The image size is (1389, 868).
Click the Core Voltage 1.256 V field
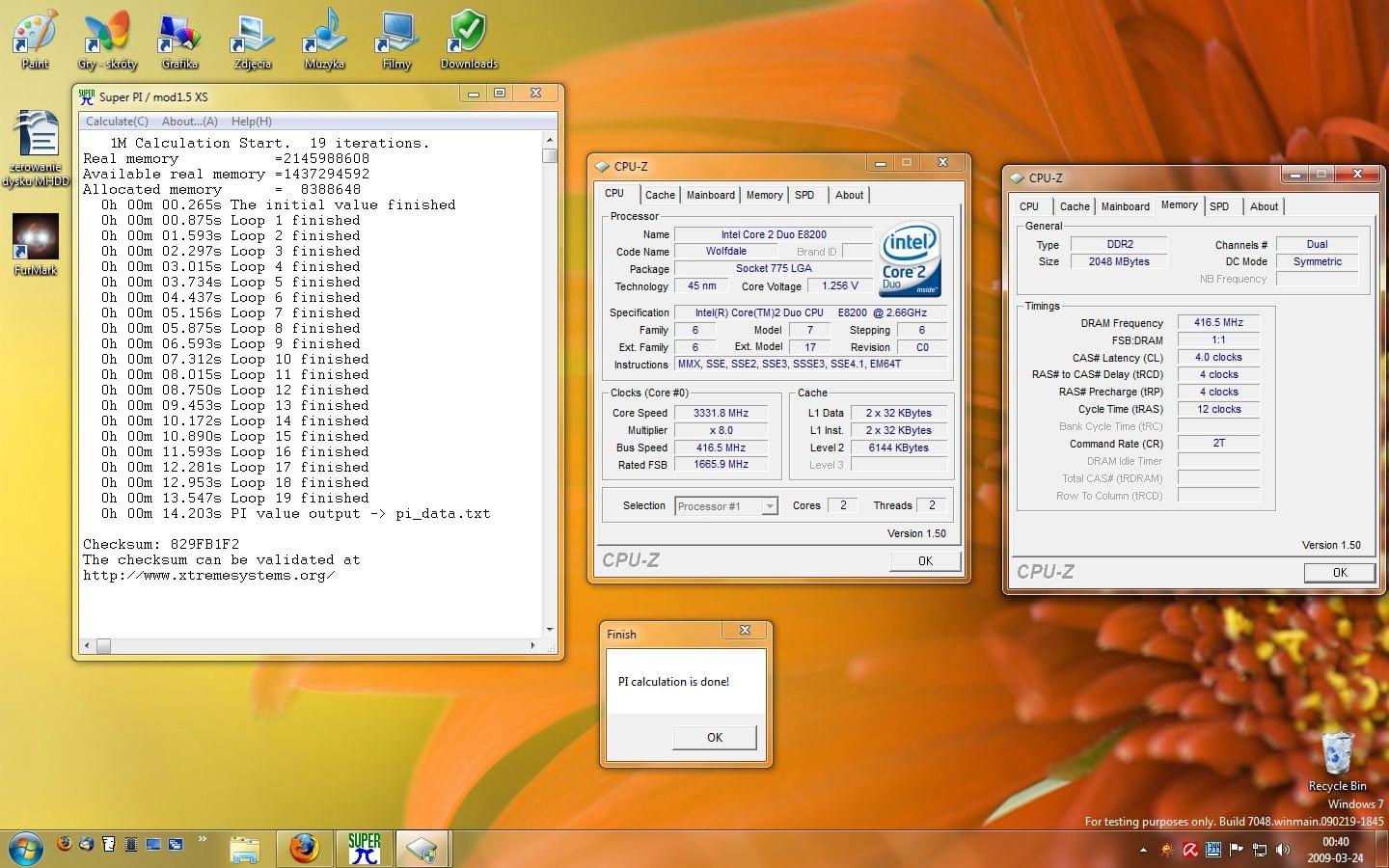(839, 286)
